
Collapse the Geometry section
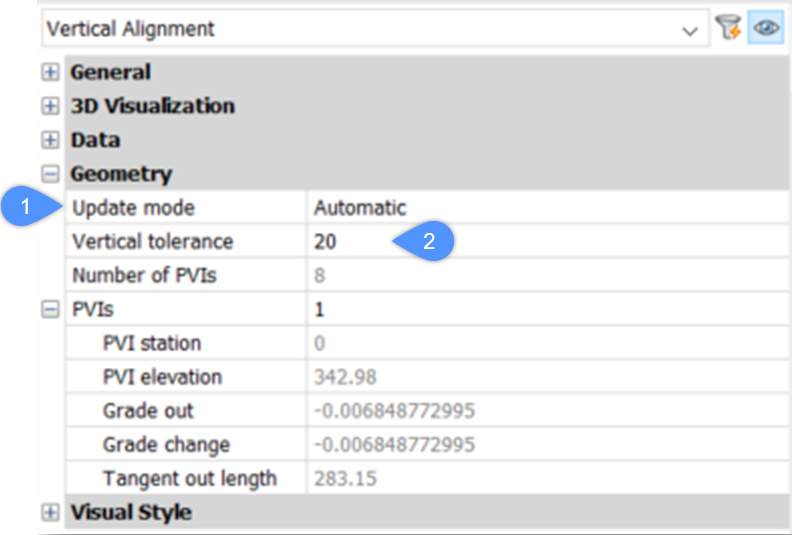coord(50,174)
